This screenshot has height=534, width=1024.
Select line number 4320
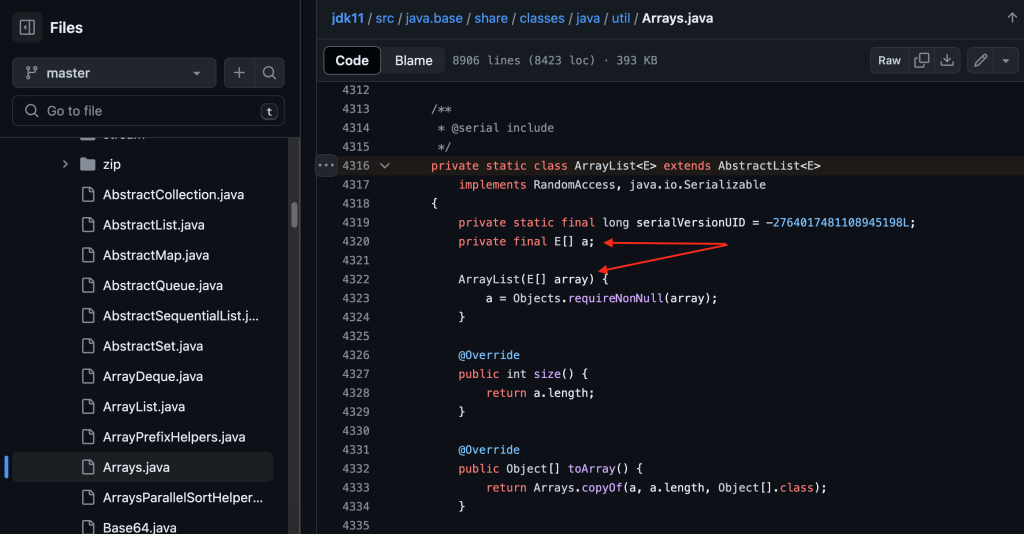point(356,242)
